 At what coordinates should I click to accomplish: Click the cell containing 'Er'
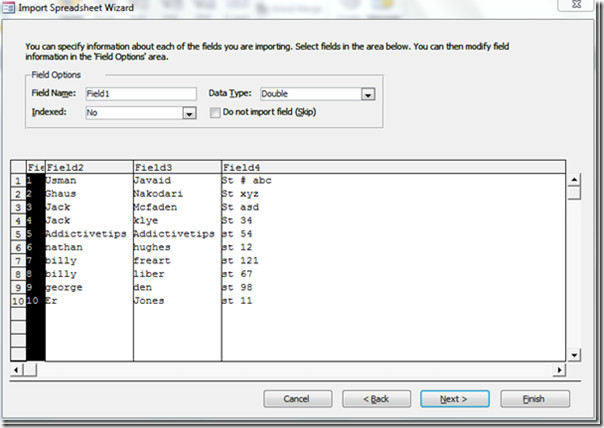click(89, 300)
